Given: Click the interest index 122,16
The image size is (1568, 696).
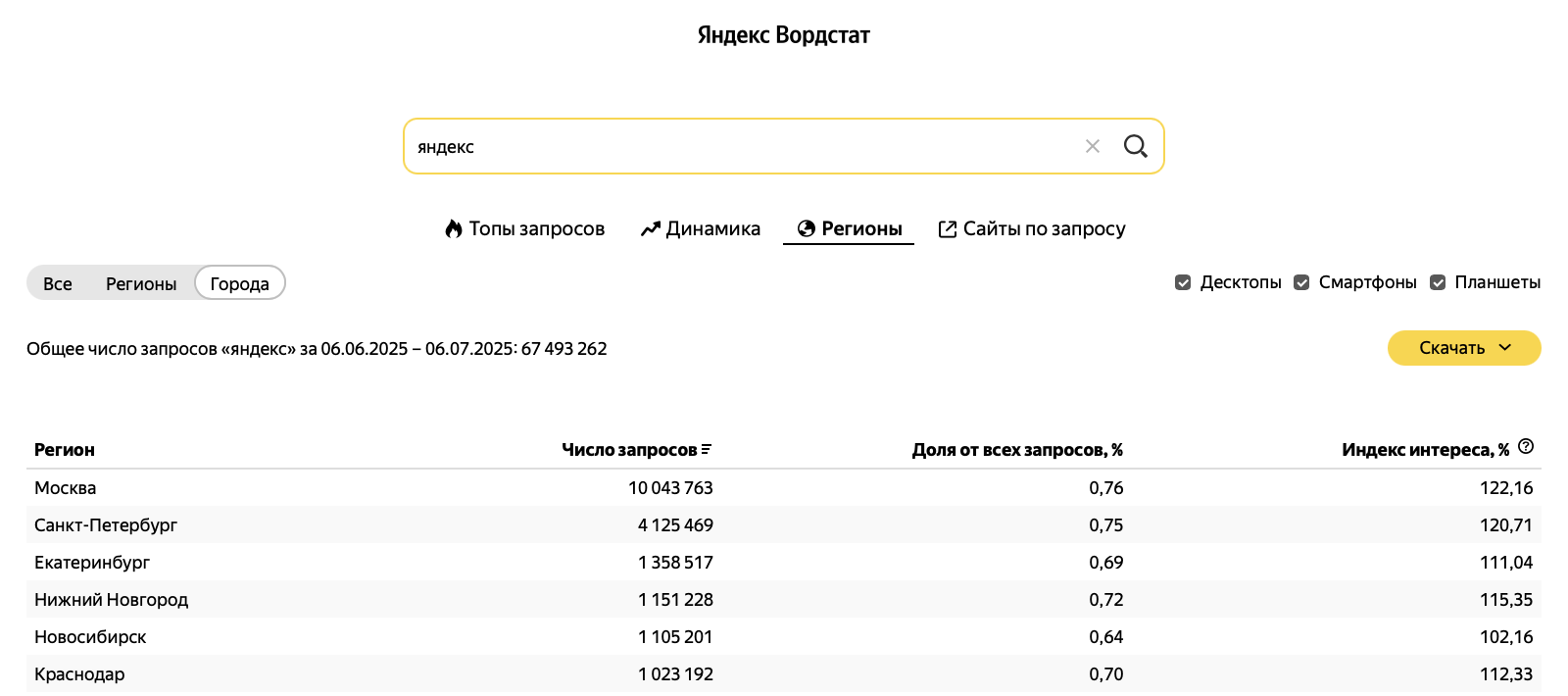Looking at the screenshot, I should click(x=1506, y=488).
